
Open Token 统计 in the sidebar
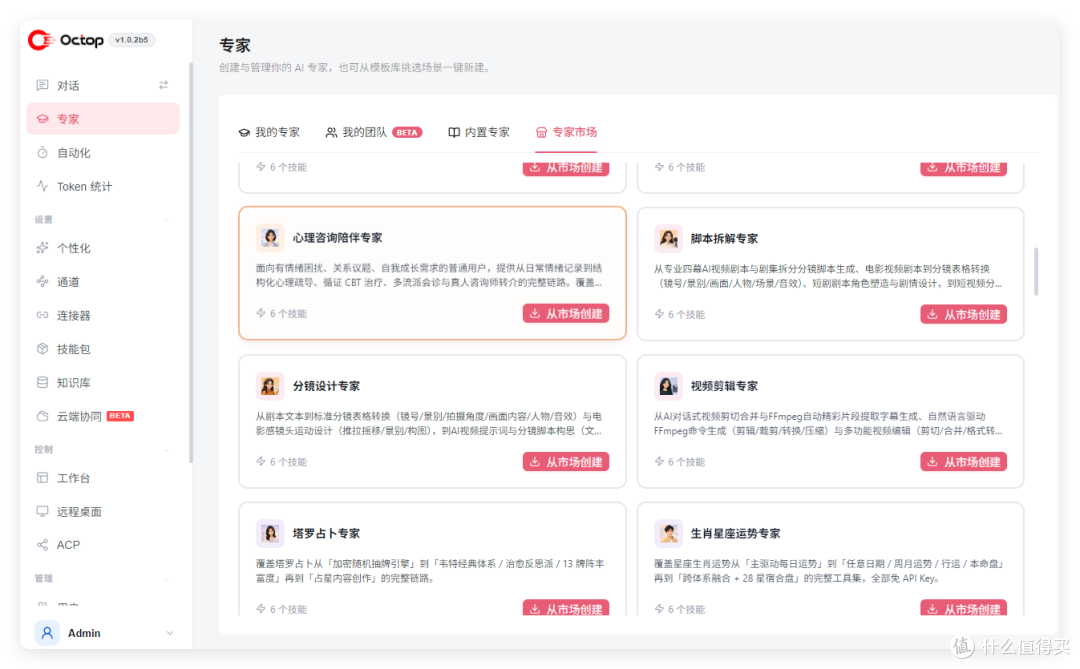103,187
